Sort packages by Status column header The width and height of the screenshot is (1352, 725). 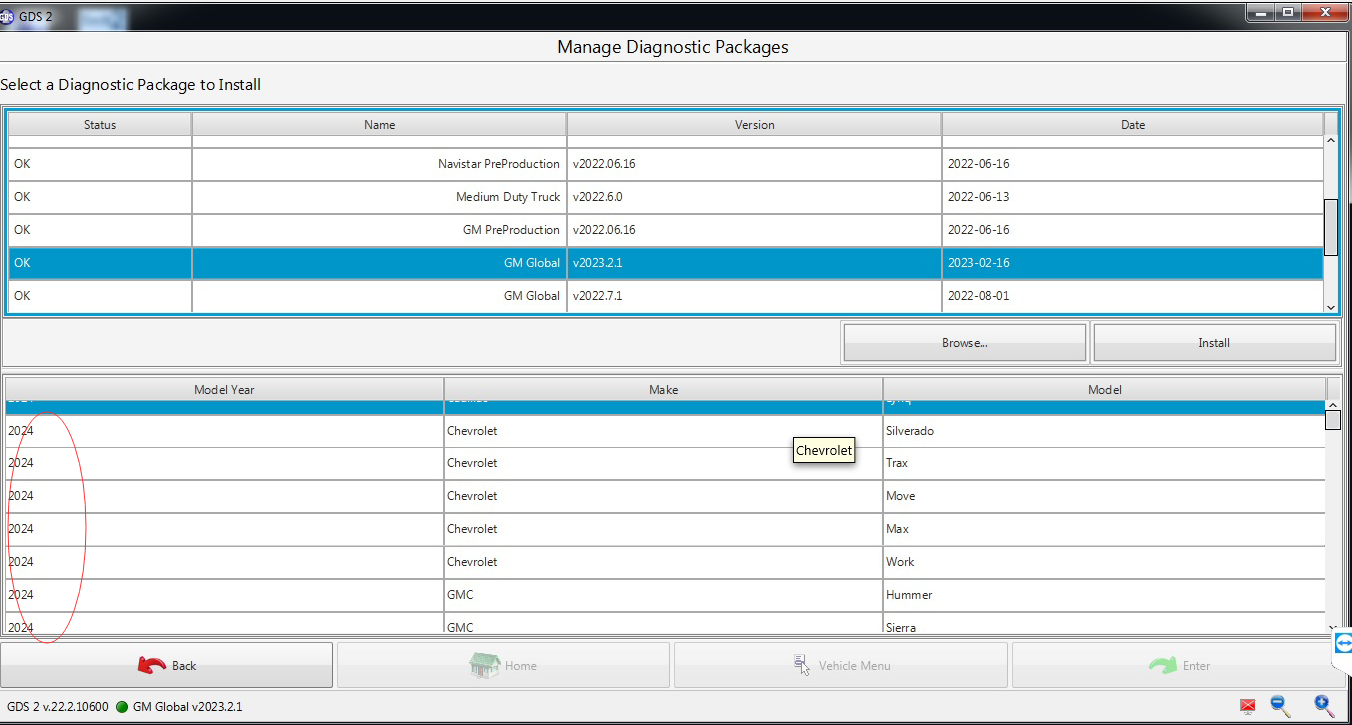[100, 125]
